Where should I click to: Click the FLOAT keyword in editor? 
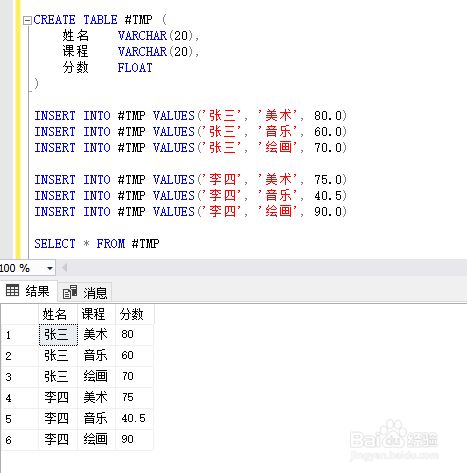pyautogui.click(x=135, y=68)
